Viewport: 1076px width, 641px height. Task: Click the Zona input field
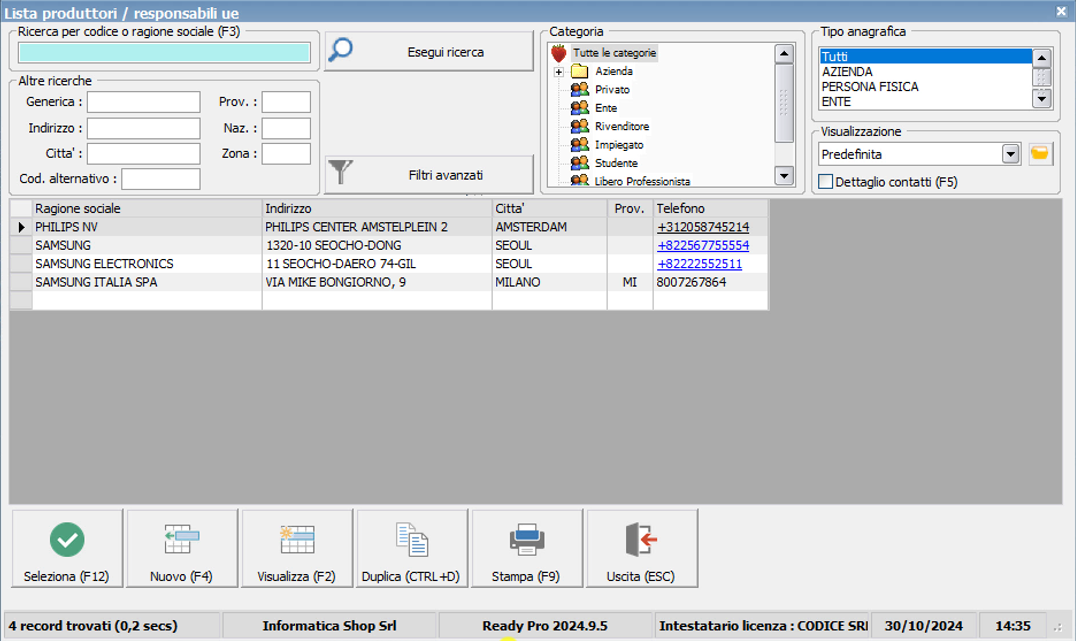(x=286, y=154)
